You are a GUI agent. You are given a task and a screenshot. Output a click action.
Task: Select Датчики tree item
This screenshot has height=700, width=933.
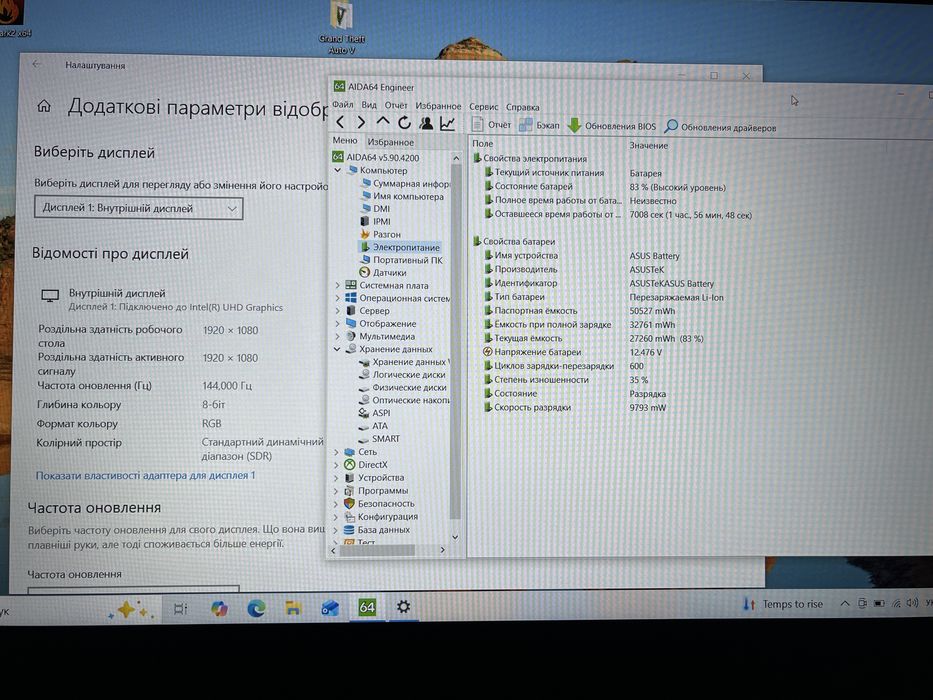pos(383,273)
